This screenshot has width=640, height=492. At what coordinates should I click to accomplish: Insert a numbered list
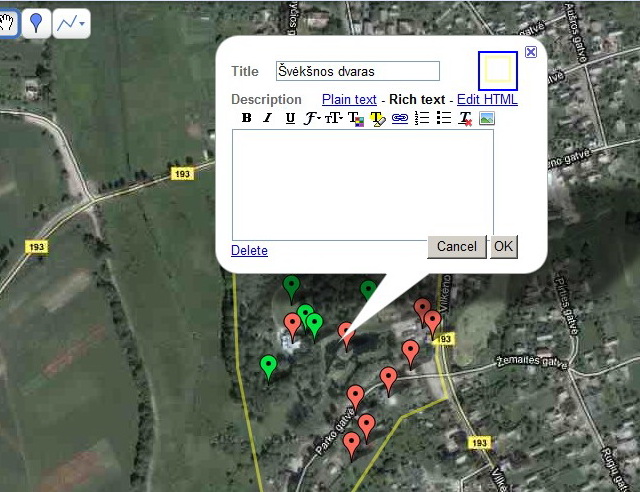pos(421,118)
